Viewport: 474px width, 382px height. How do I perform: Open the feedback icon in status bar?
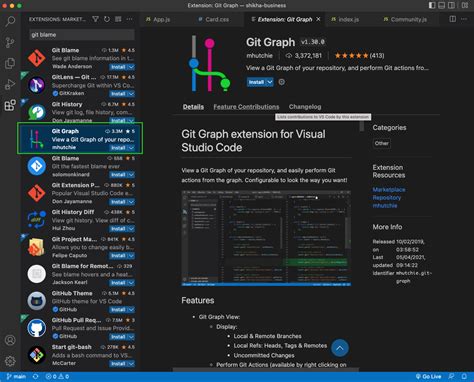click(451, 377)
